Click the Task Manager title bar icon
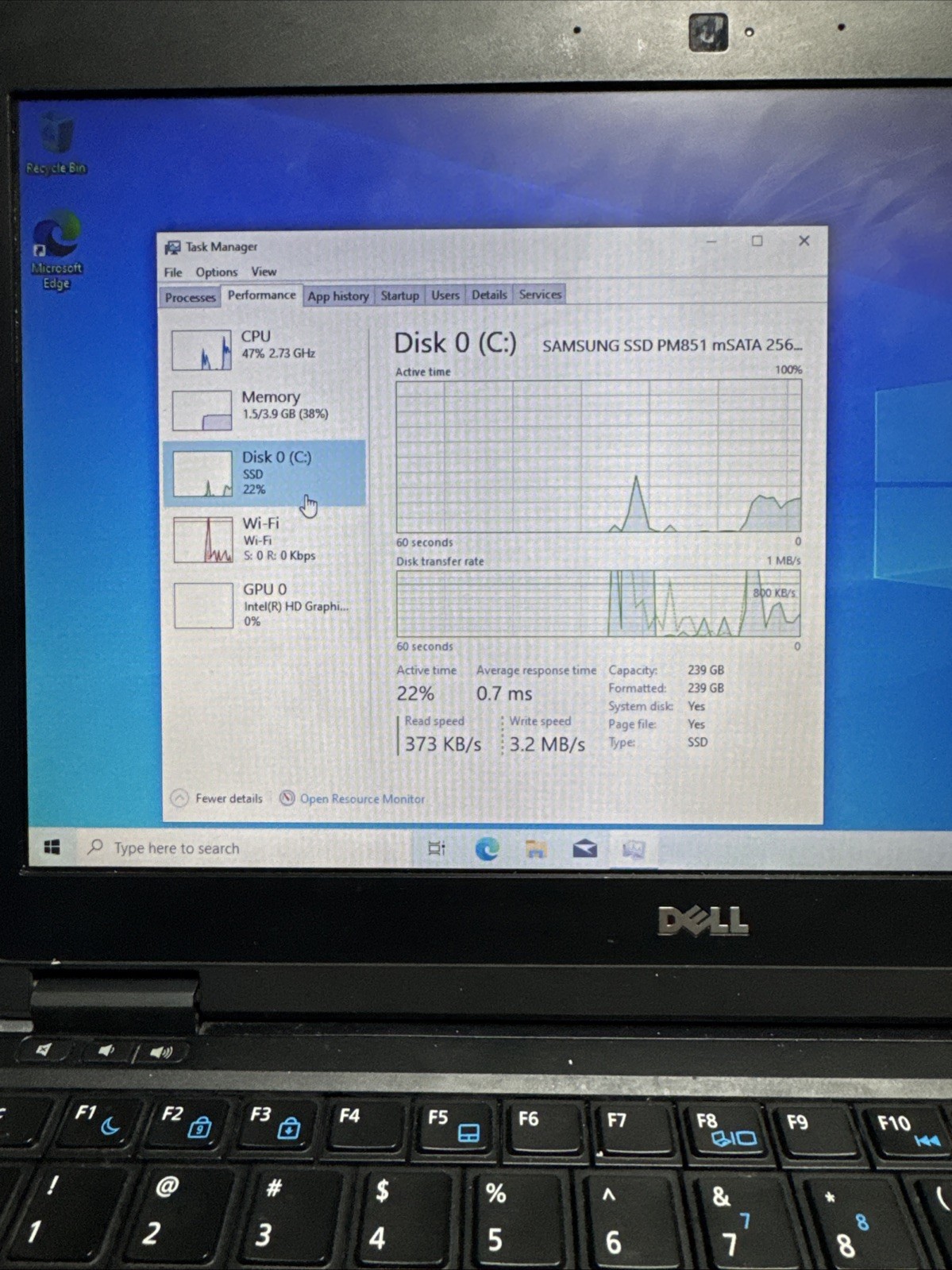 [x=172, y=248]
